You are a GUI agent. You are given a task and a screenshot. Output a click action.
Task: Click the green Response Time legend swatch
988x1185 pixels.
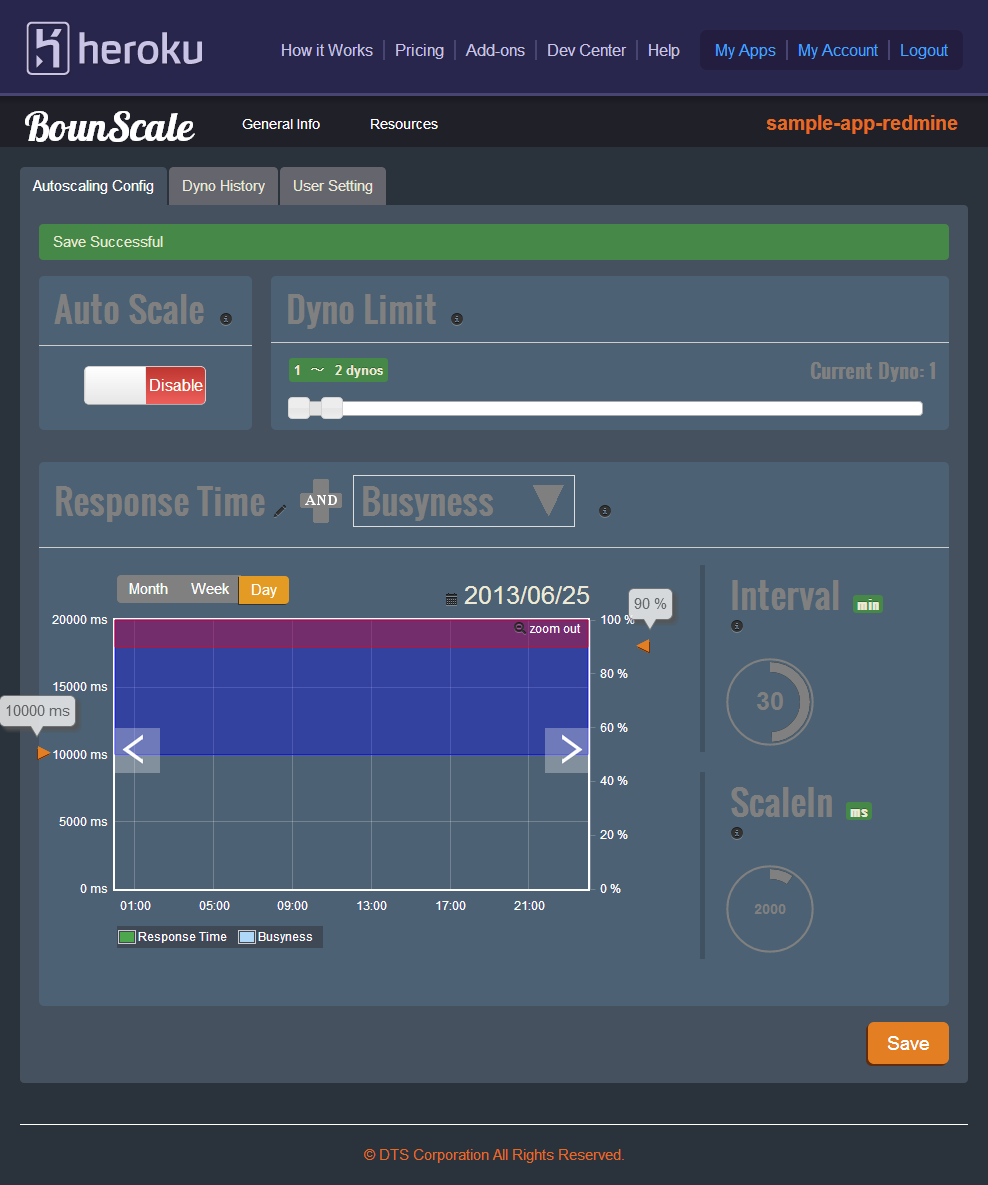click(127, 937)
